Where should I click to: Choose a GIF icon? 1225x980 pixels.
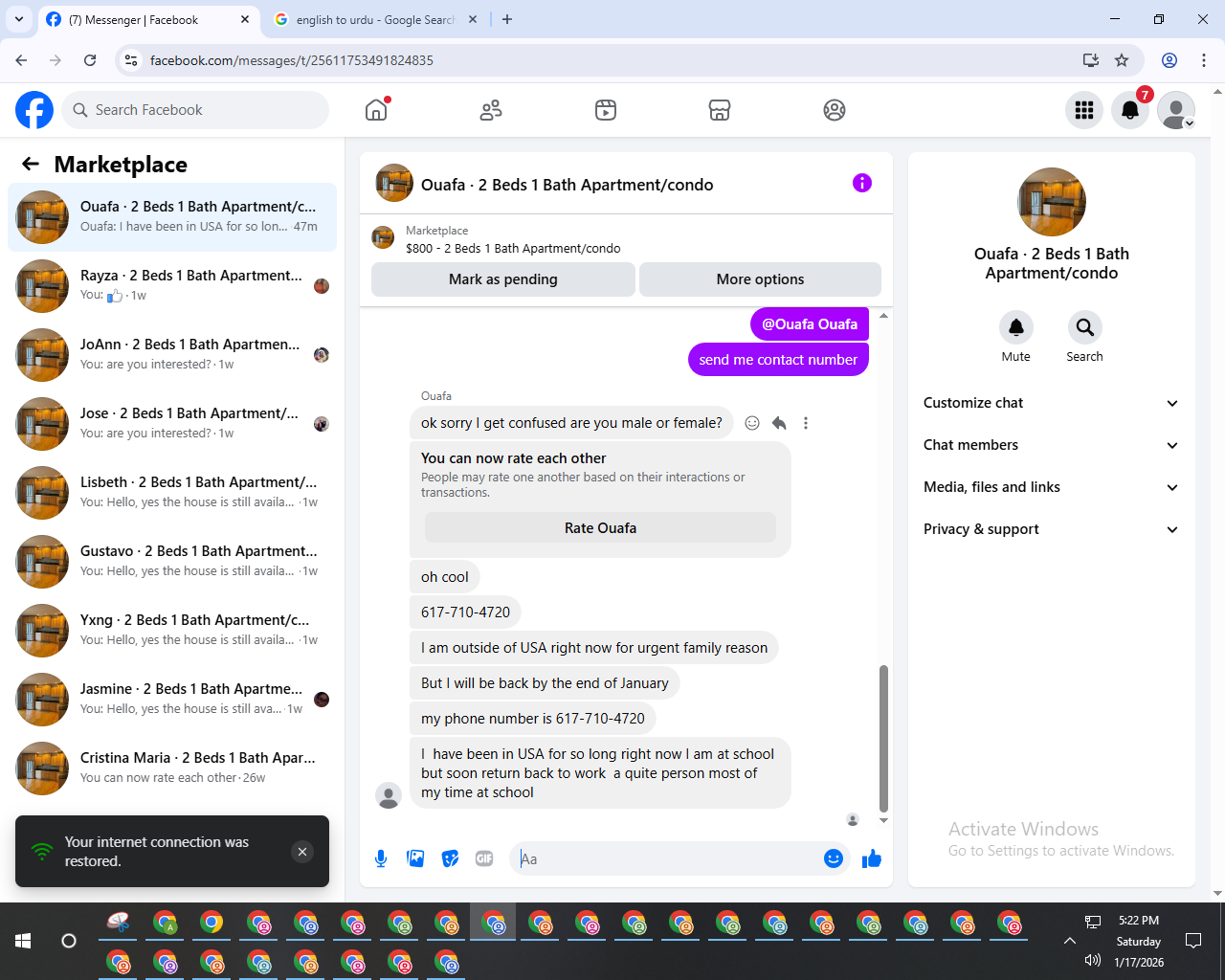point(484,858)
